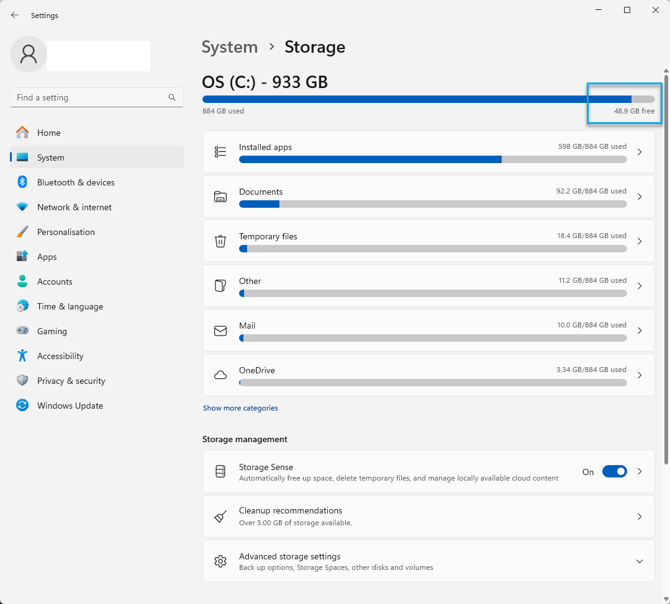Select Time & language label in sidebar
Viewport: 670px width, 604px height.
(x=70, y=306)
